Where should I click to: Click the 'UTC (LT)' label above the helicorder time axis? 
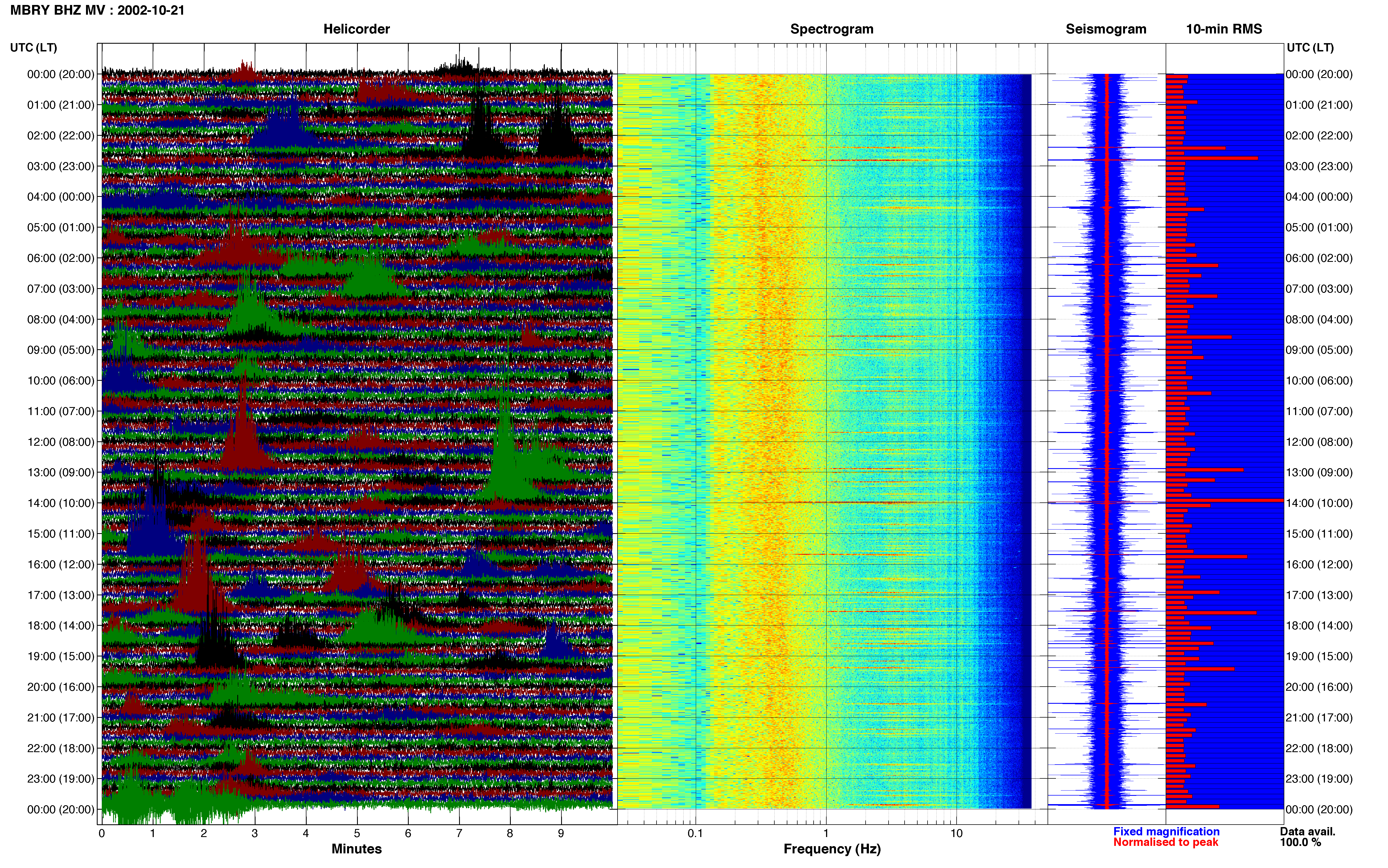34,47
